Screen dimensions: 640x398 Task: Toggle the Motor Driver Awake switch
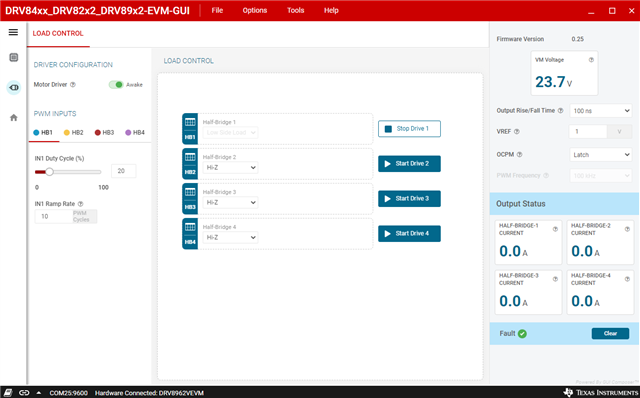[116, 84]
